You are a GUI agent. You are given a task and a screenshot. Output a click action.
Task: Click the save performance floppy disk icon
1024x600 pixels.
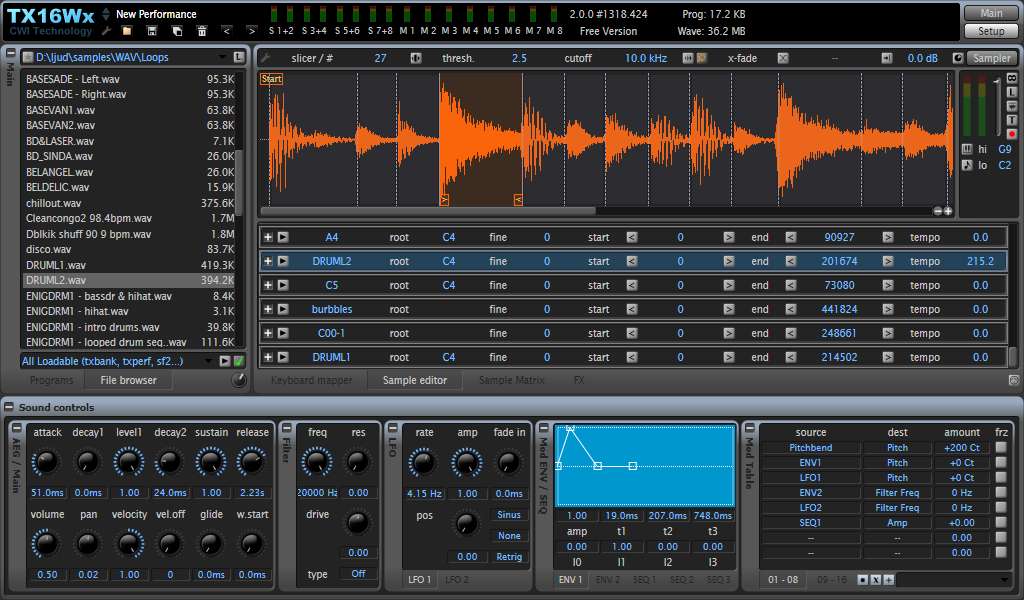(152, 31)
